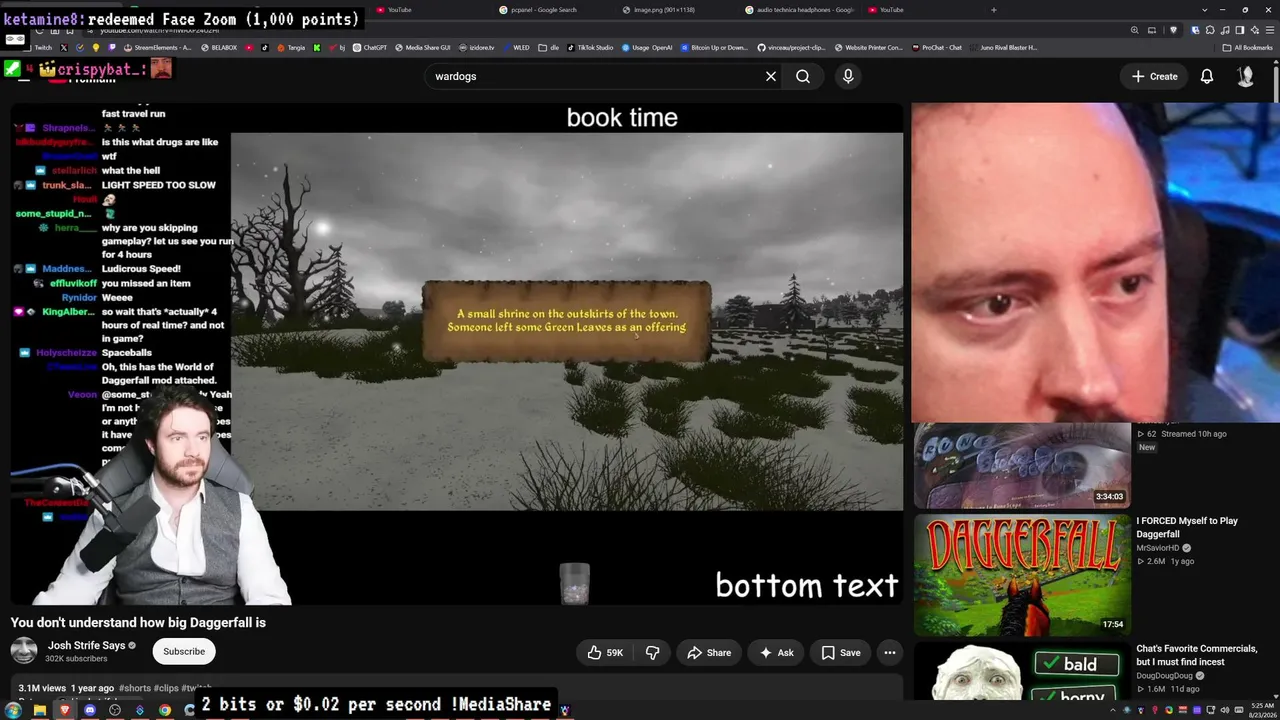1280x720 pixels.
Task: Open the TikTok Studio bookmark
Action: (x=590, y=47)
